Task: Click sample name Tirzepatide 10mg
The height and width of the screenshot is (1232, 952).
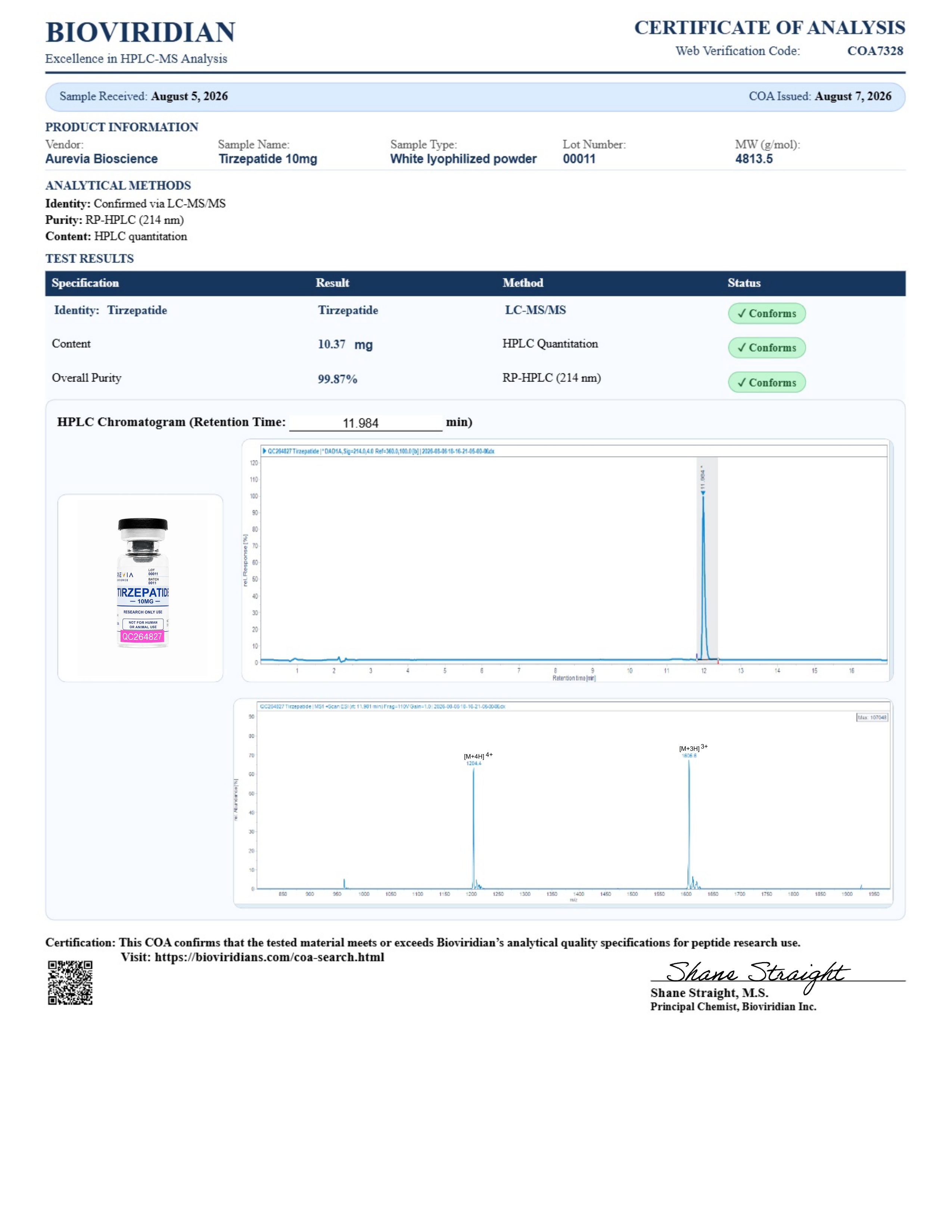Action: tap(268, 159)
